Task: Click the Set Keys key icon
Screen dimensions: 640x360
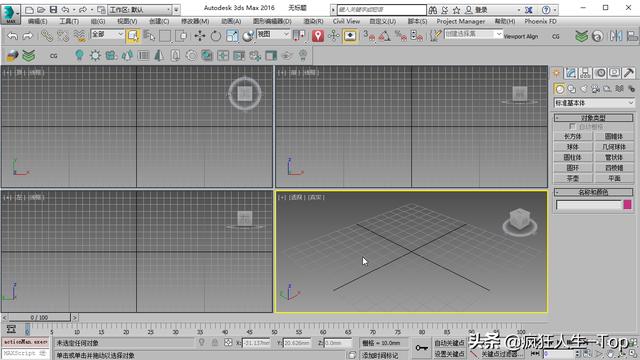Action: click(422, 348)
